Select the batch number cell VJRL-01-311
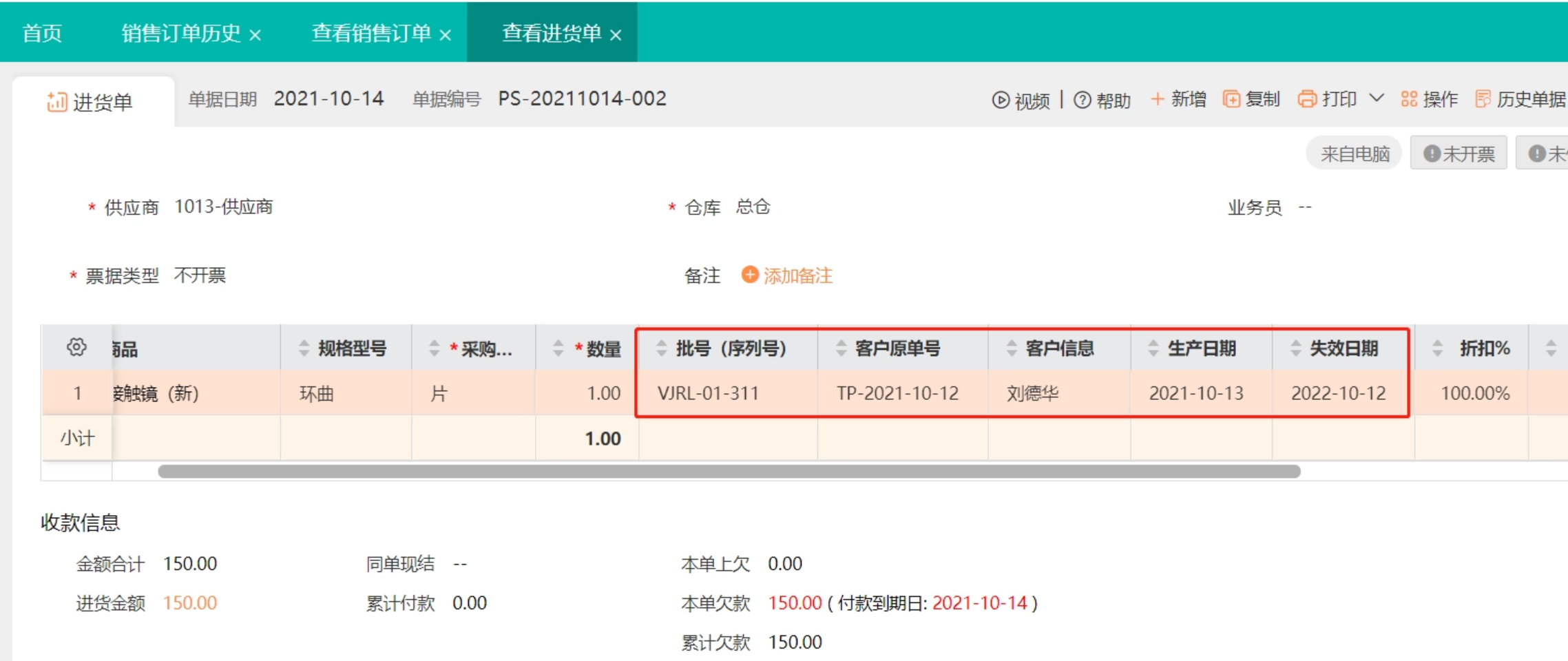The height and width of the screenshot is (661, 1568). tap(708, 393)
